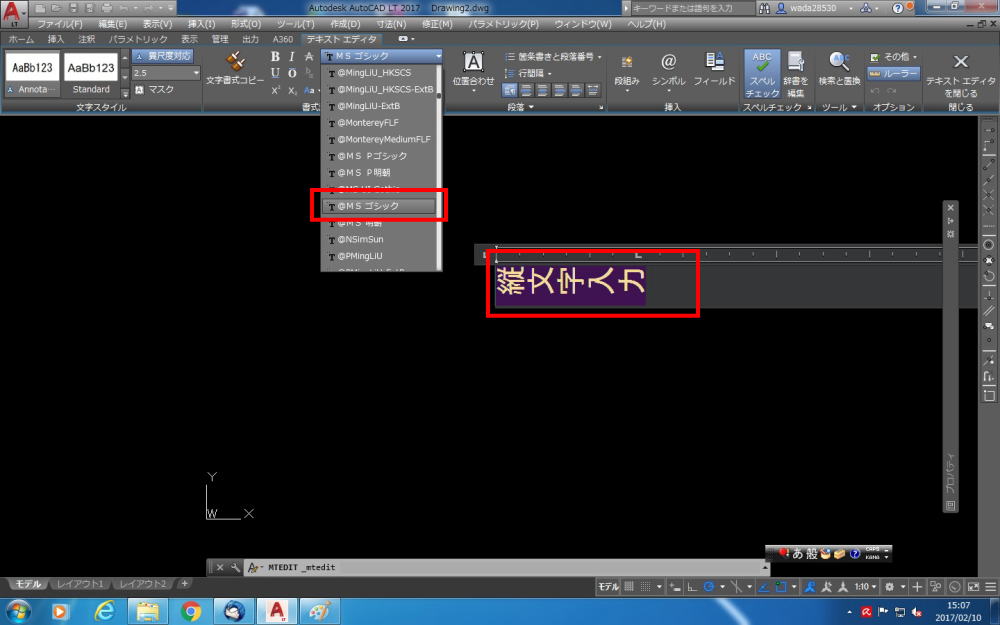The height and width of the screenshot is (625, 1000).
Task: Open Google Chrome from the taskbar
Action: (191, 612)
